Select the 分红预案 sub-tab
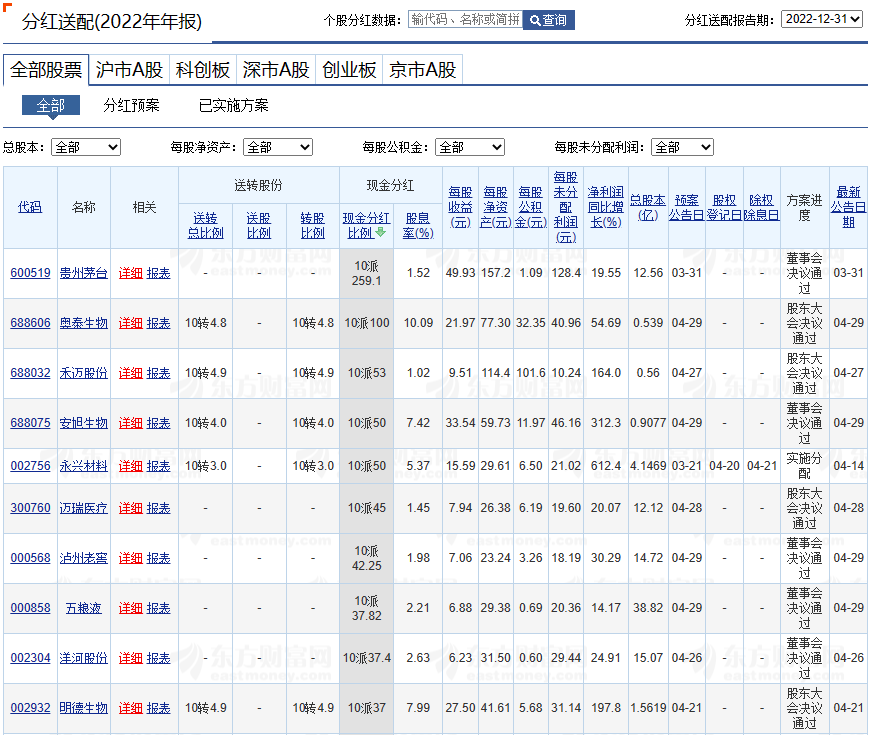The width and height of the screenshot is (871, 735). coord(131,105)
